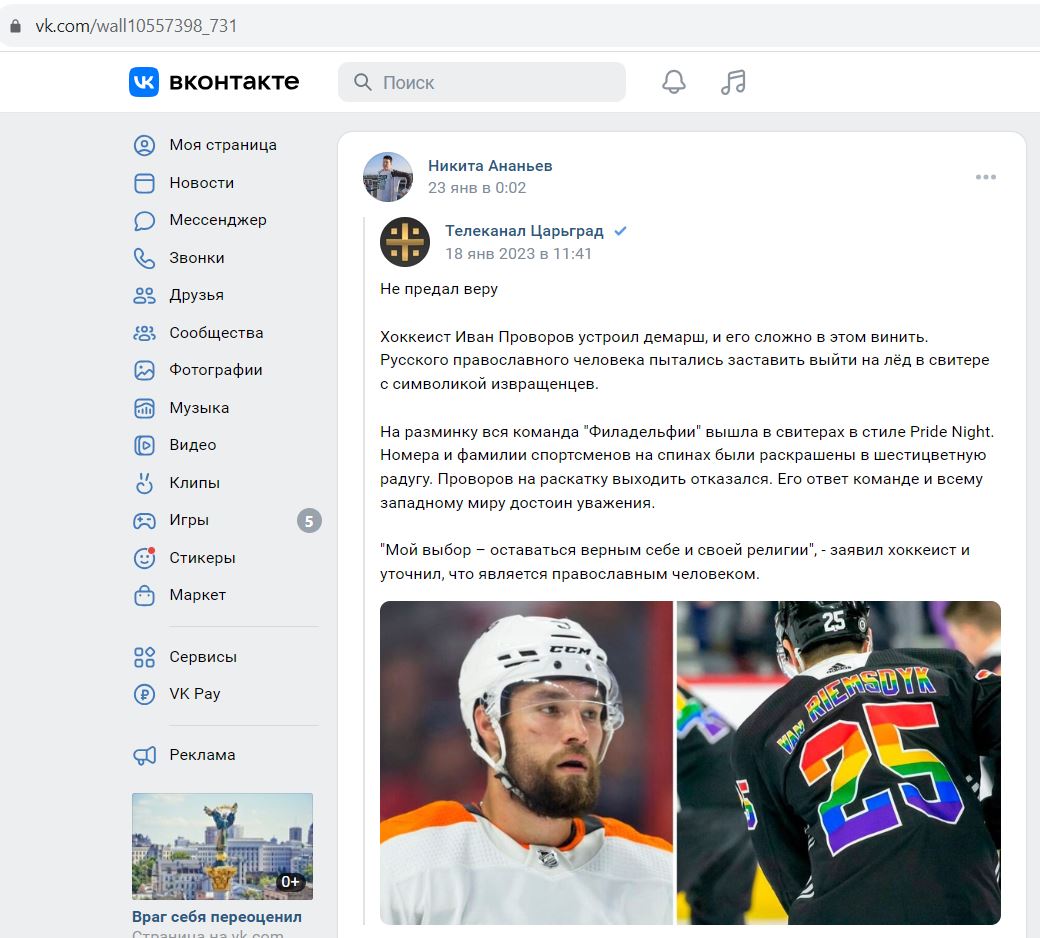Click the Друзья people icon
The height and width of the screenshot is (938, 1040).
pos(144,295)
